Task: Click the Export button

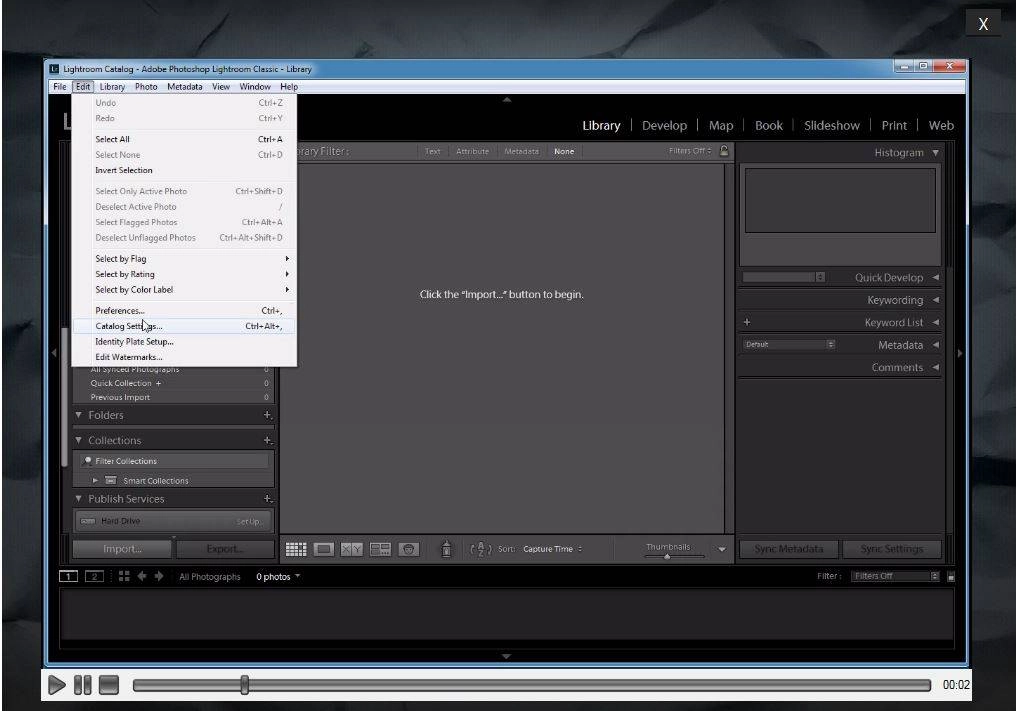Action: pos(225,549)
